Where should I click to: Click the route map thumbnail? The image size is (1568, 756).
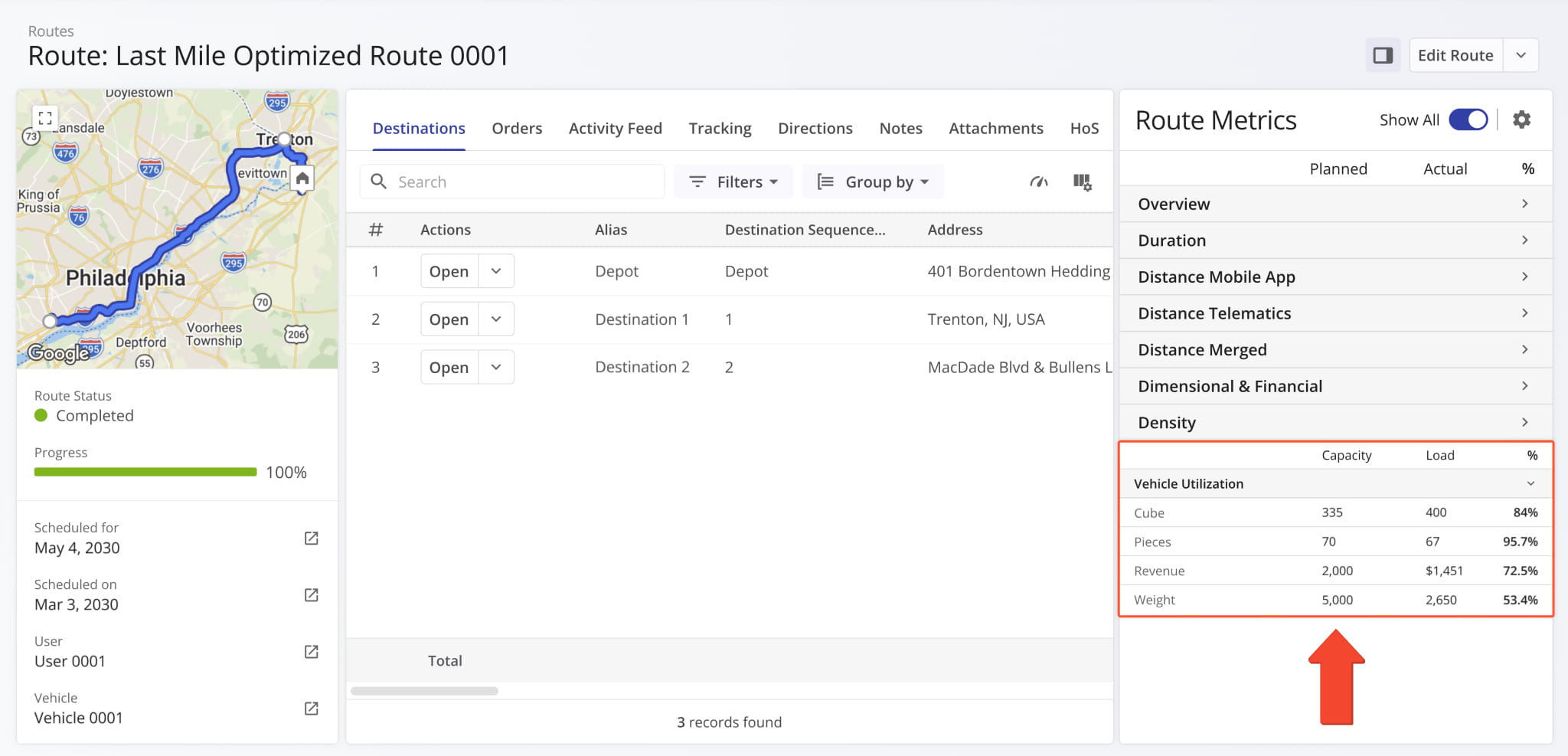177,229
